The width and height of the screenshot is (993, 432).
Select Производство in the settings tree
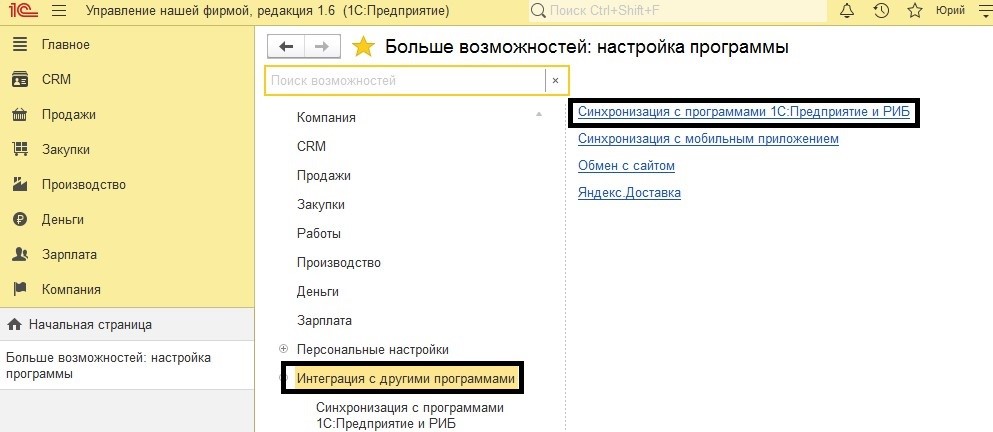pyautogui.click(x=338, y=262)
